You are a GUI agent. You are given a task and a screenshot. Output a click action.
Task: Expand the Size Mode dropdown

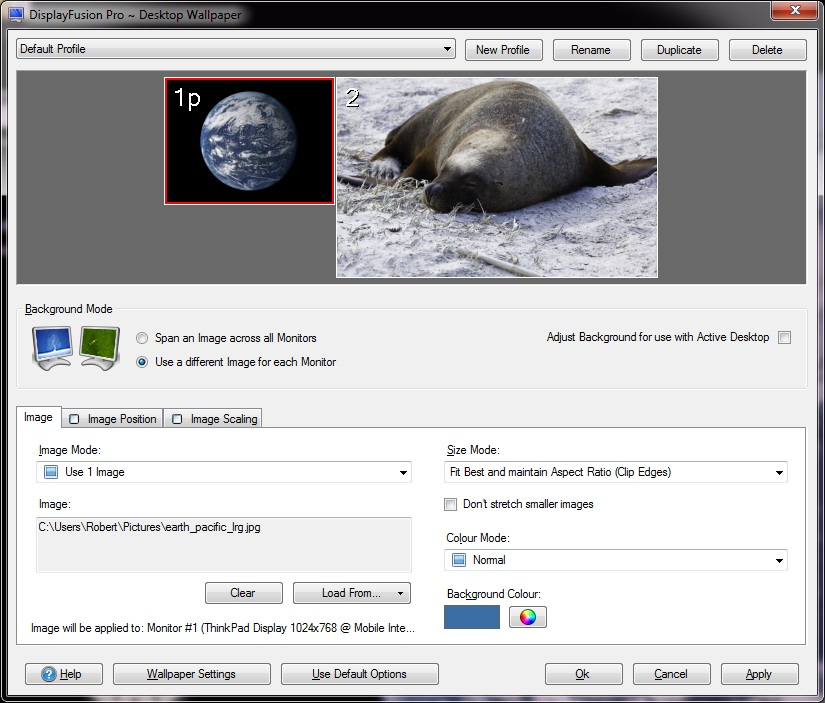click(x=616, y=472)
